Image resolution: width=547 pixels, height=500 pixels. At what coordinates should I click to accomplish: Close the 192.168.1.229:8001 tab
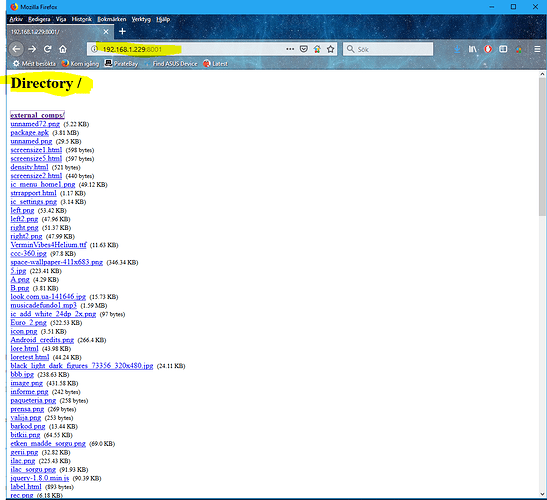point(106,32)
